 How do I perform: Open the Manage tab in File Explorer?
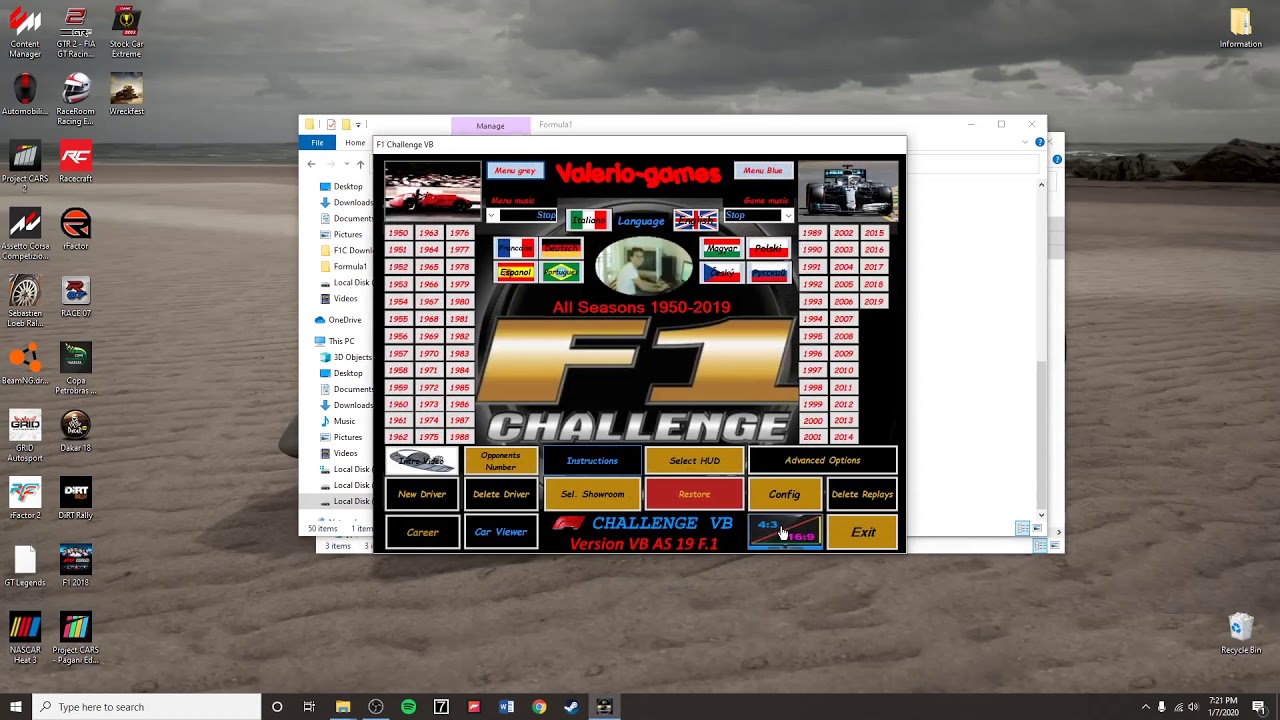[490, 126]
